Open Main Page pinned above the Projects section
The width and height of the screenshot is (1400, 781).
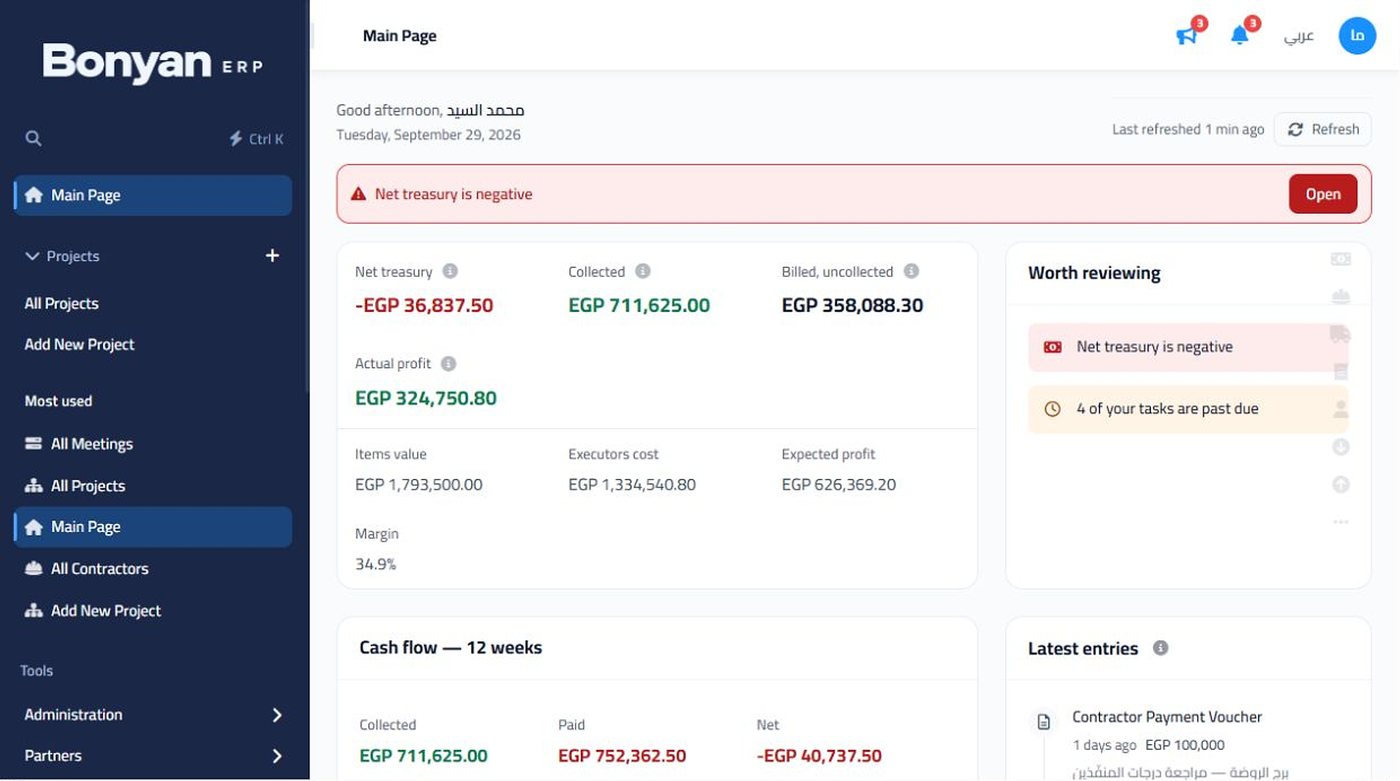152,195
